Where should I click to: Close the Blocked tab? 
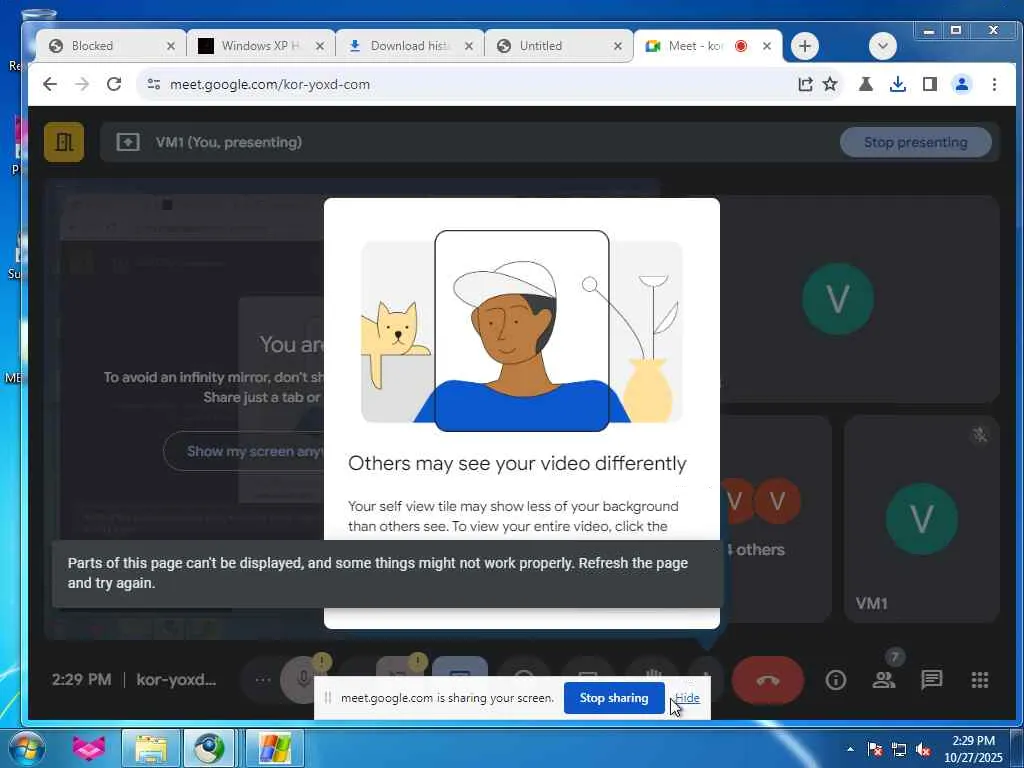(x=170, y=46)
